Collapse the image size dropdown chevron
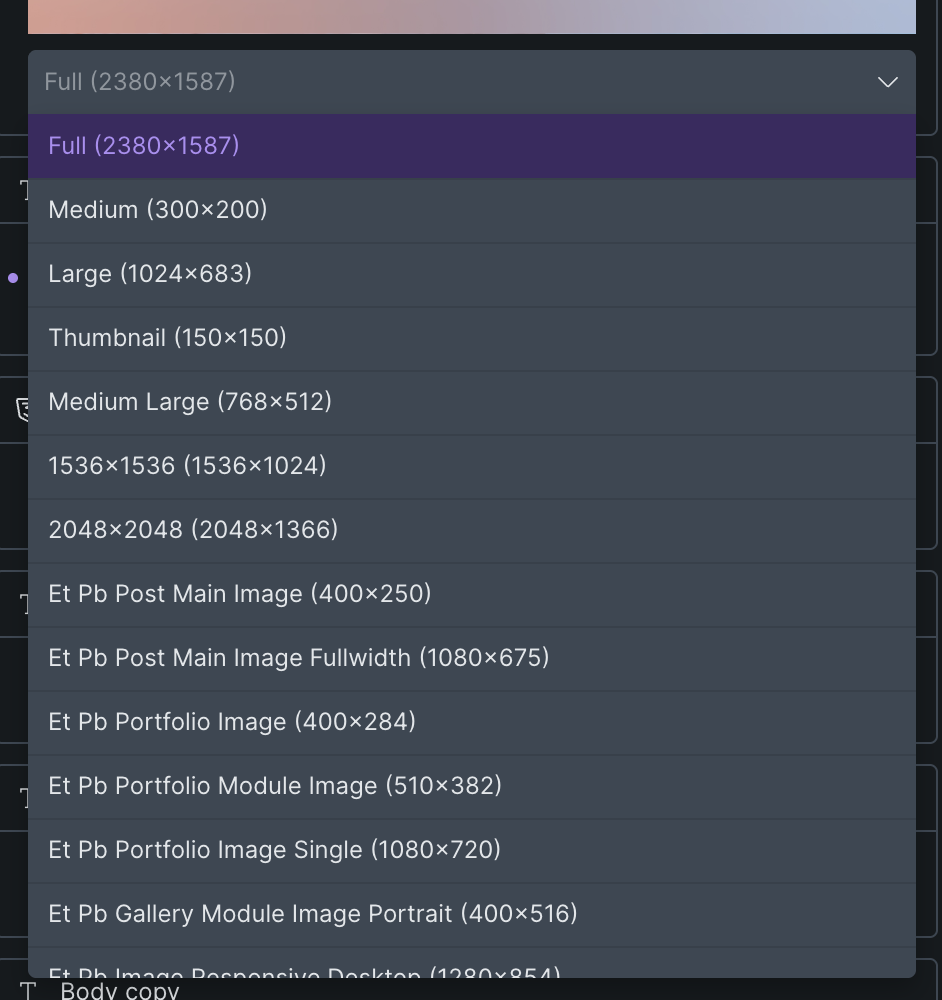Image resolution: width=942 pixels, height=1000 pixels. [x=887, y=82]
